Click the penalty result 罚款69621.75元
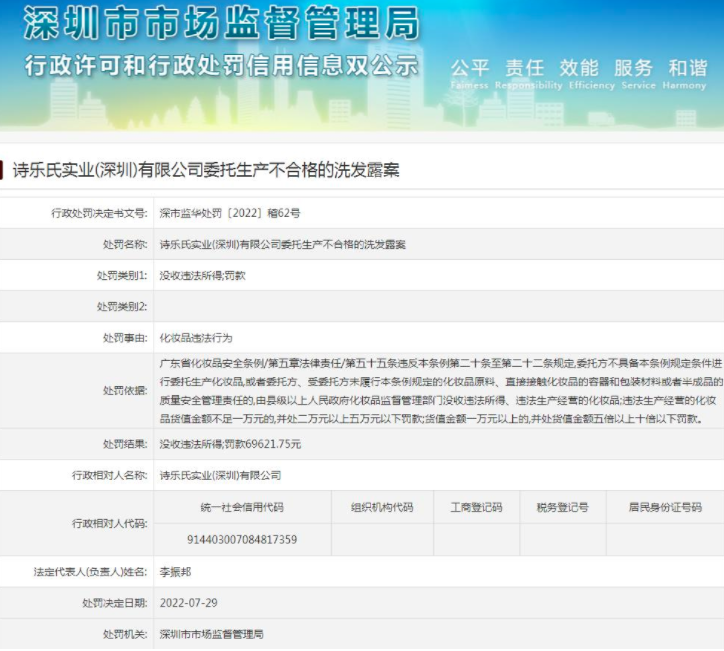724x651 pixels. click(230, 443)
